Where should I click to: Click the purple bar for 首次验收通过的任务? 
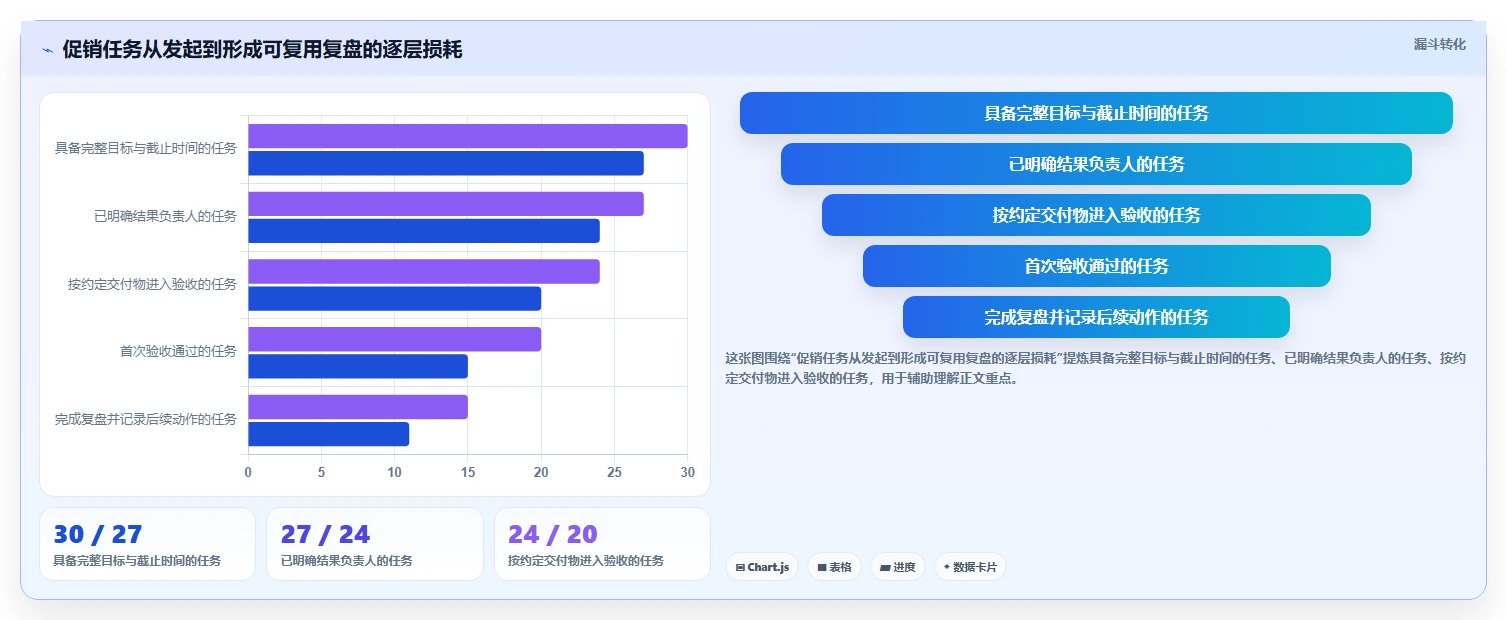click(395, 339)
